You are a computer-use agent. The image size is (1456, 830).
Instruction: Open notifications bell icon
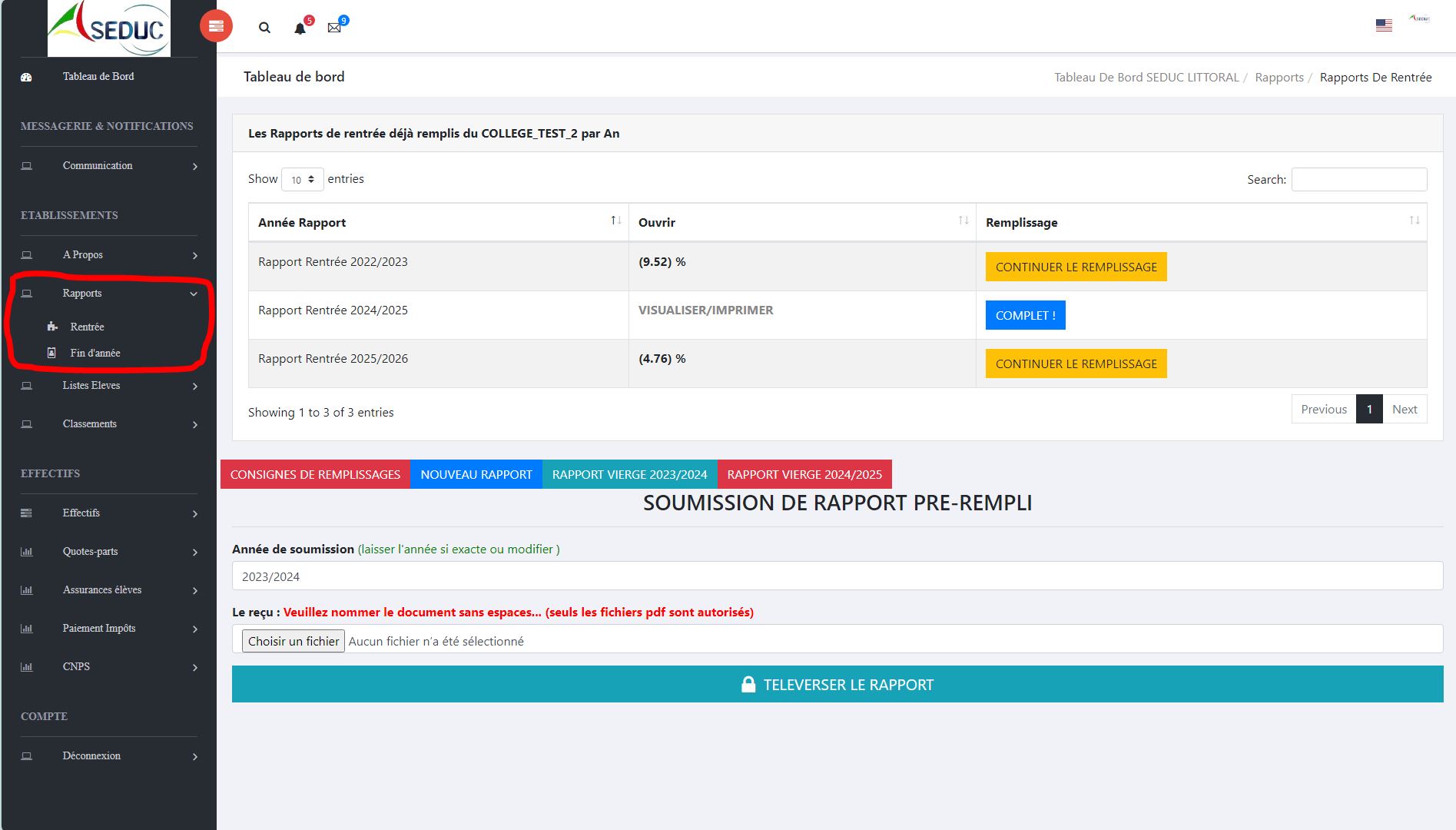click(300, 28)
